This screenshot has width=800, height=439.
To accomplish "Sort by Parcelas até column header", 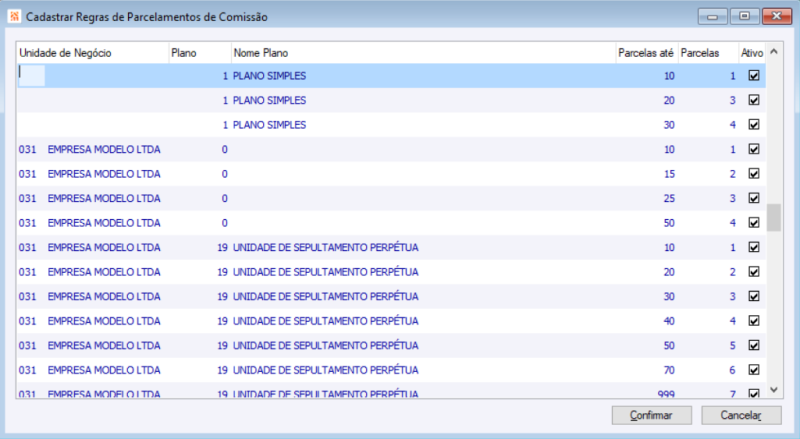I will 647,53.
